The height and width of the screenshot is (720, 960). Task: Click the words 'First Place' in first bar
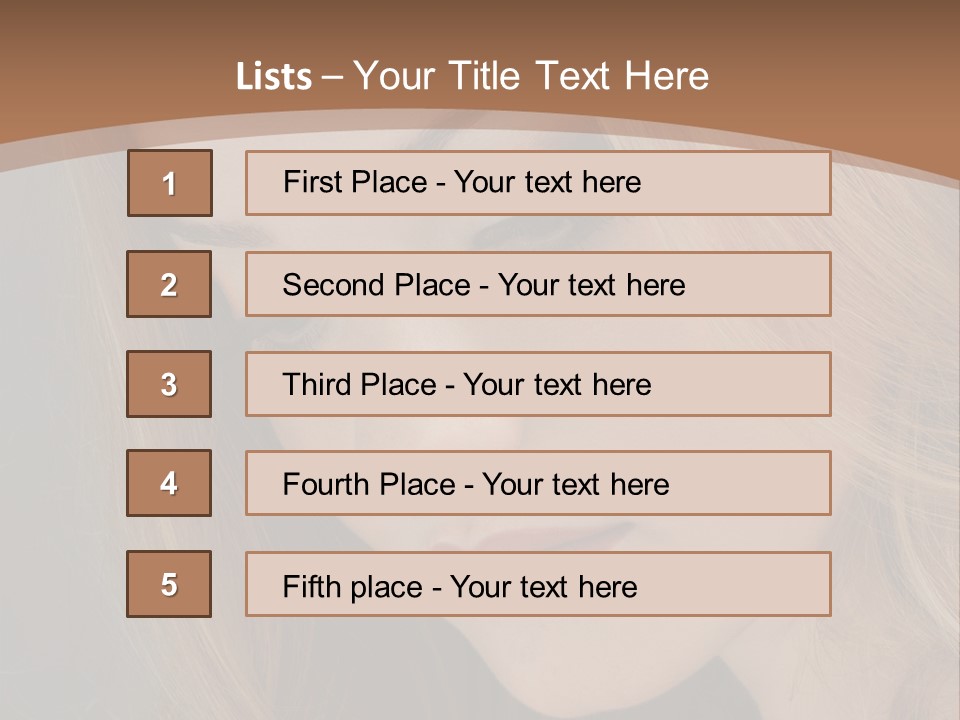pos(355,182)
